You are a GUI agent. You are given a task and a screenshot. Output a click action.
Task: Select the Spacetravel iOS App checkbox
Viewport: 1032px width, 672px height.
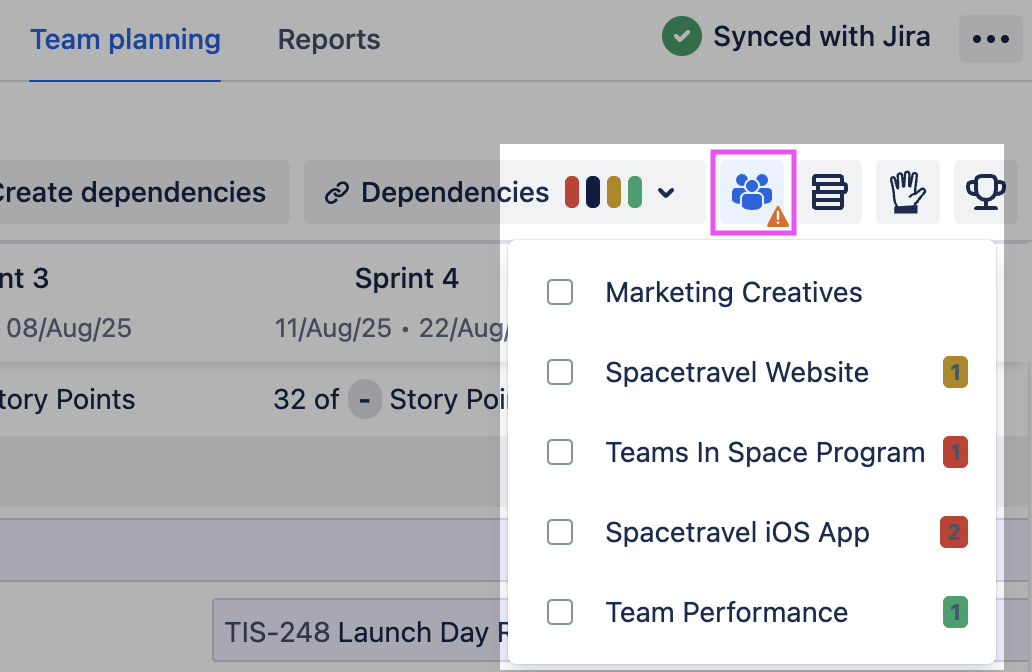click(560, 533)
